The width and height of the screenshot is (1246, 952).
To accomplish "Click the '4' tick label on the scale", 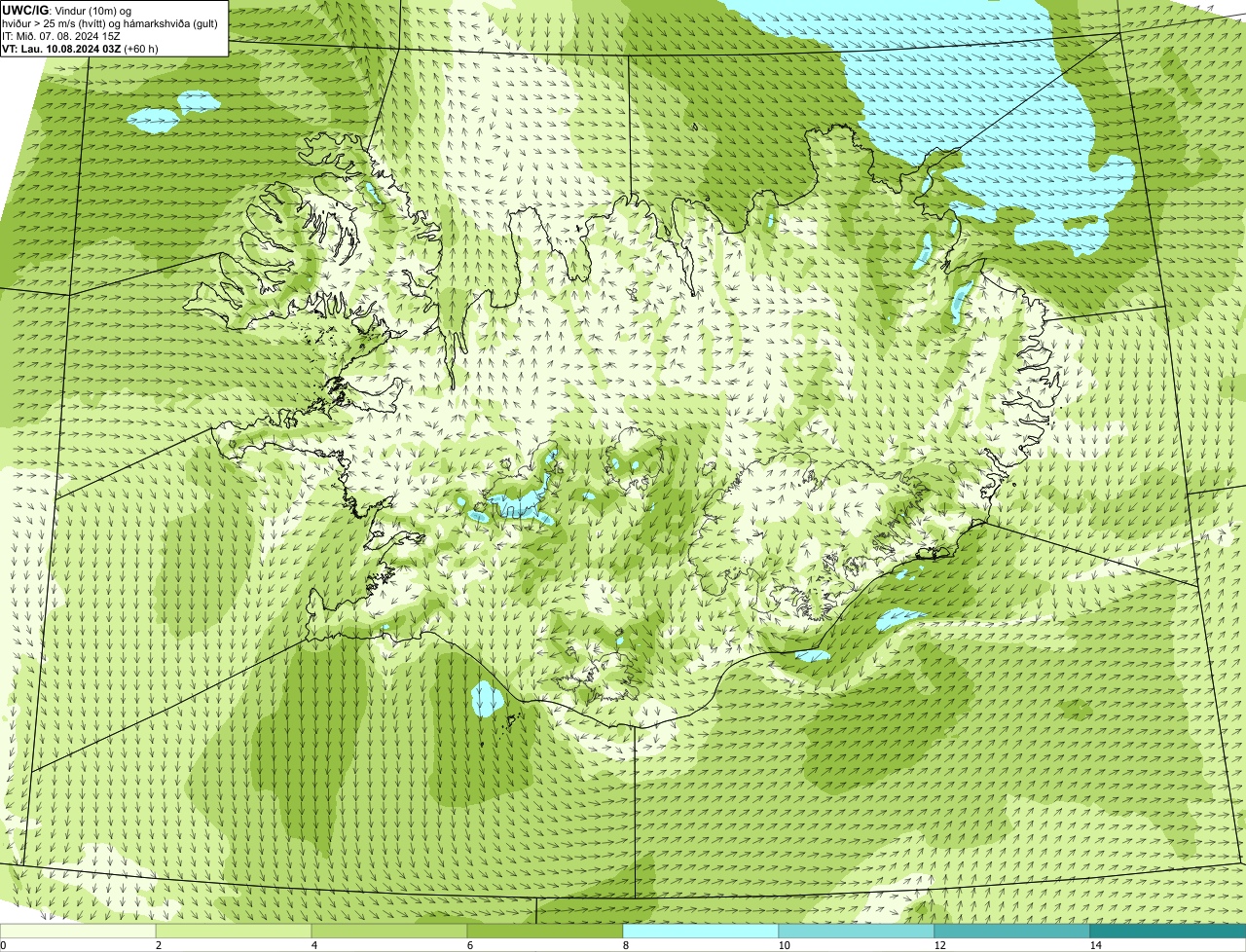I will coord(314,945).
